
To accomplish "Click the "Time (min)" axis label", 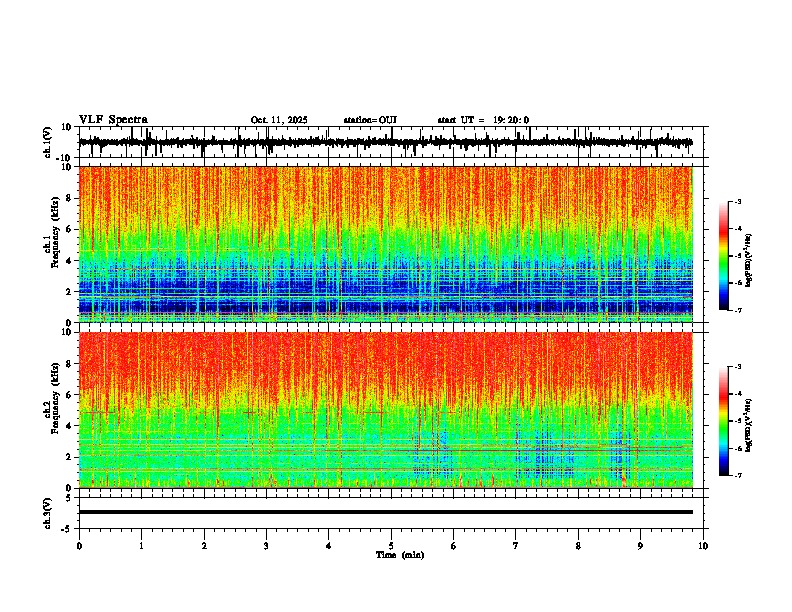I will pyautogui.click(x=400, y=555).
